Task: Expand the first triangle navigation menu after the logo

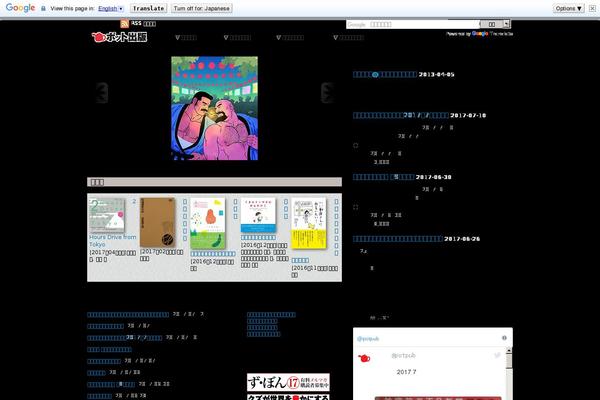Action: 186,38
